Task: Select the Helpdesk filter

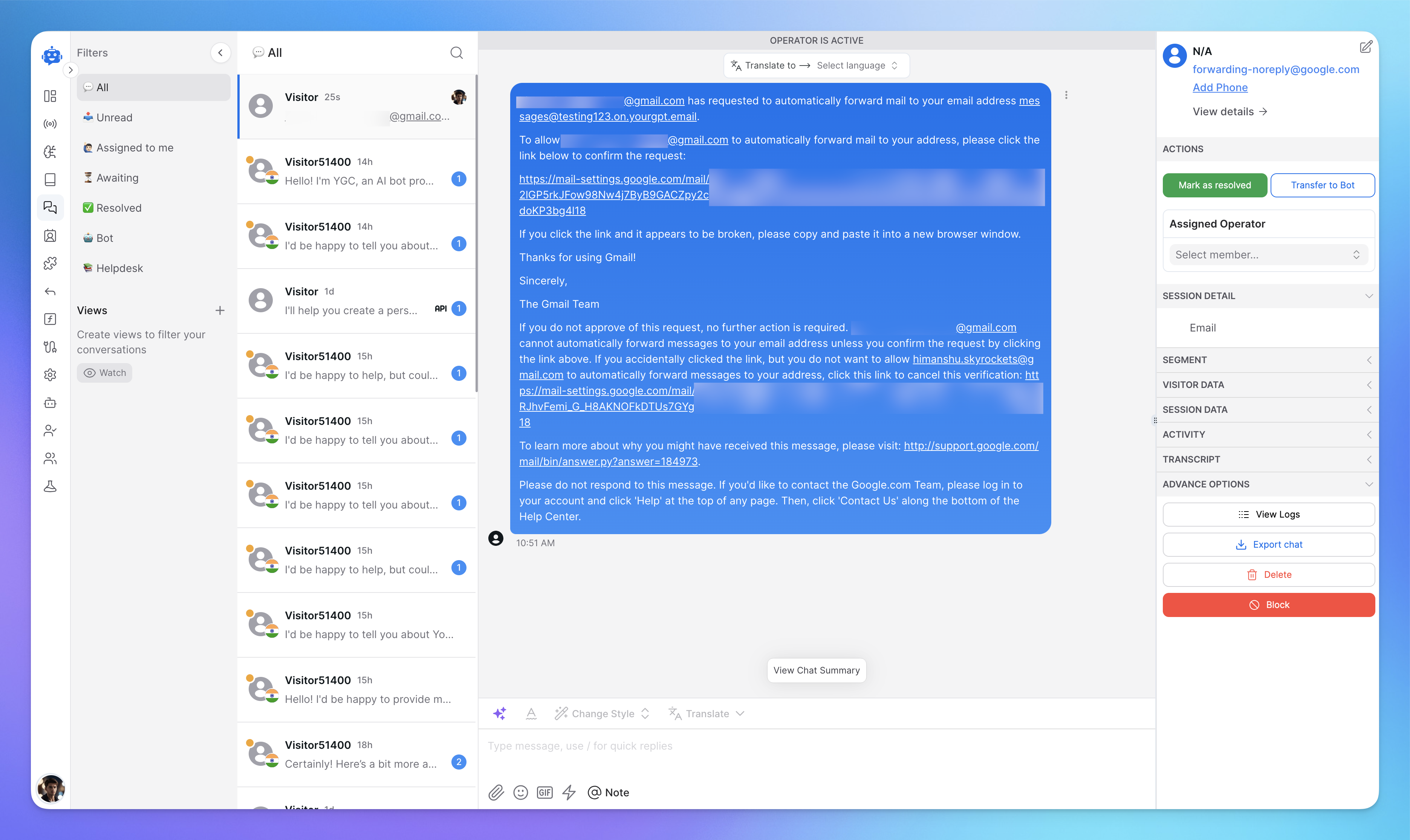Action: click(153, 268)
